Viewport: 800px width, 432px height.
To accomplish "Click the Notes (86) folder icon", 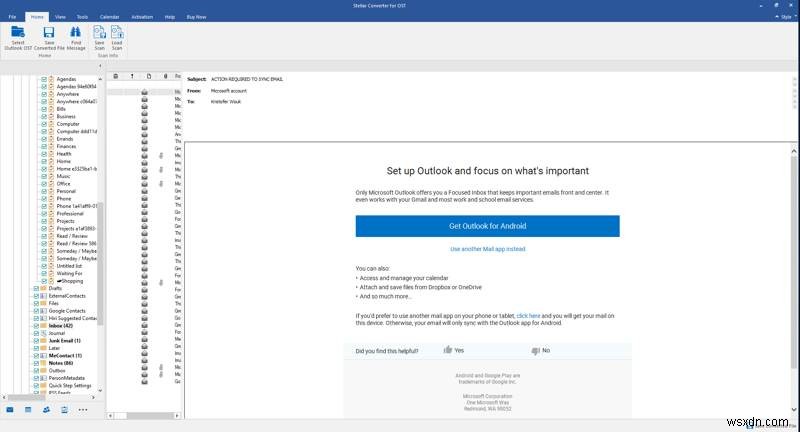I will pyautogui.click(x=43, y=363).
